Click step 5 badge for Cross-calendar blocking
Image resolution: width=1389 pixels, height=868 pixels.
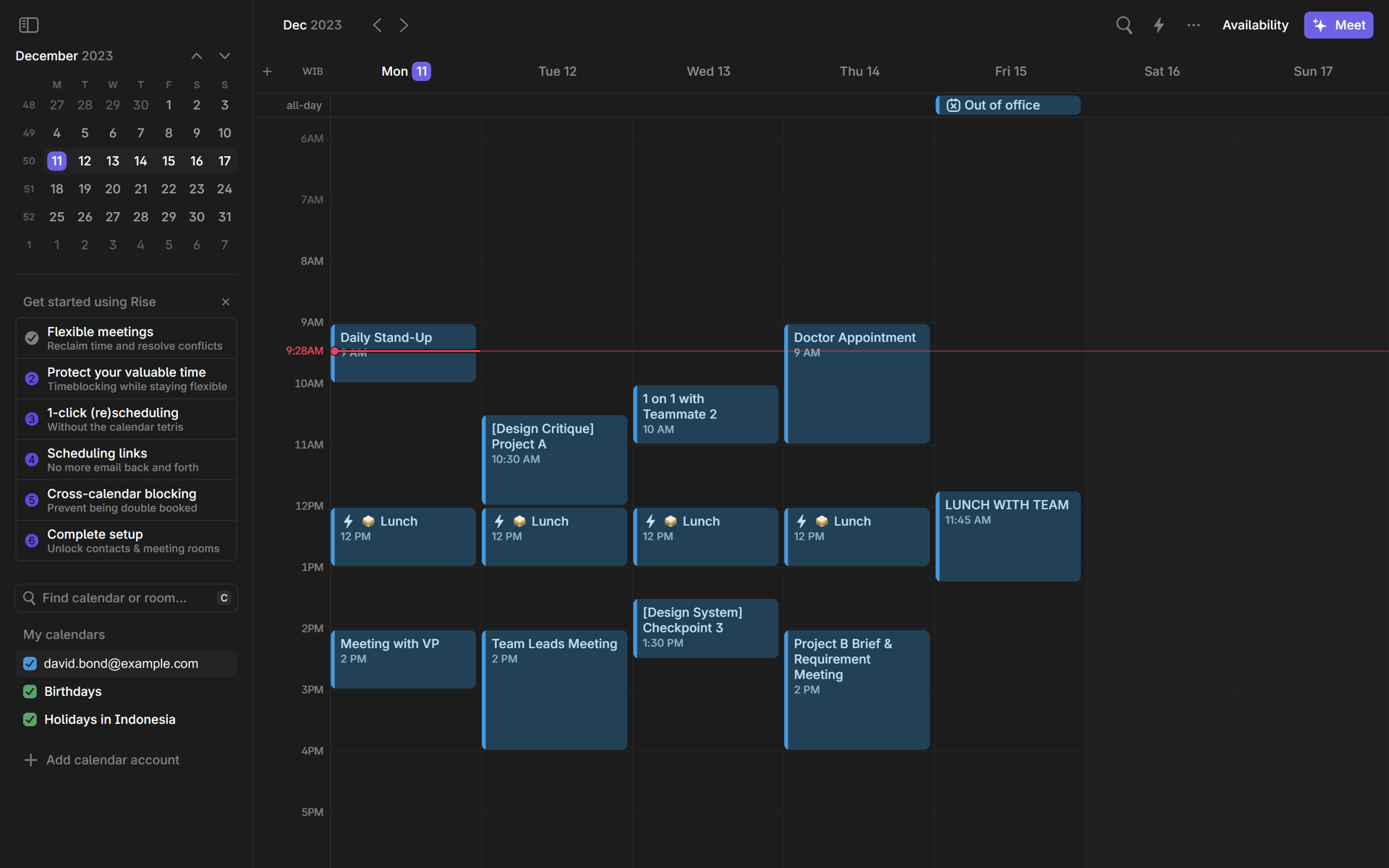click(x=32, y=500)
